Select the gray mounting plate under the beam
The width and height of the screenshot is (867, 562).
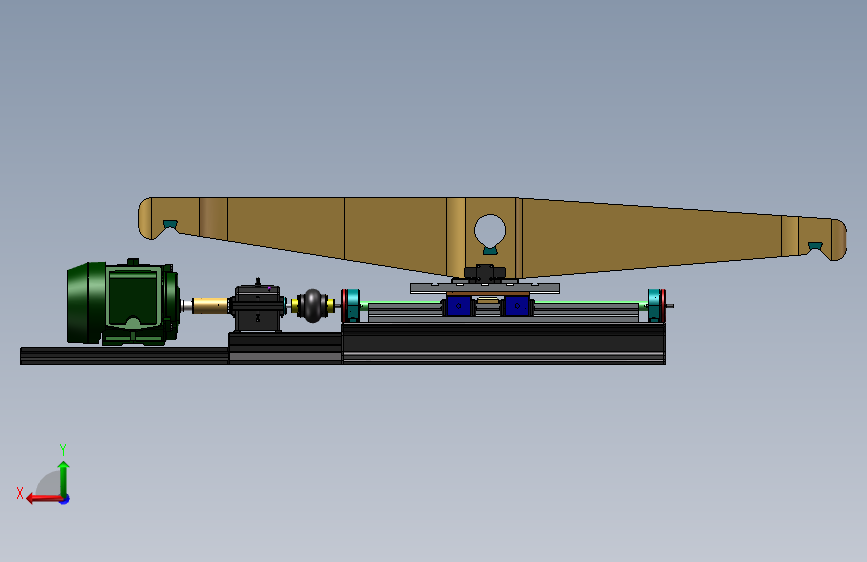click(x=485, y=288)
